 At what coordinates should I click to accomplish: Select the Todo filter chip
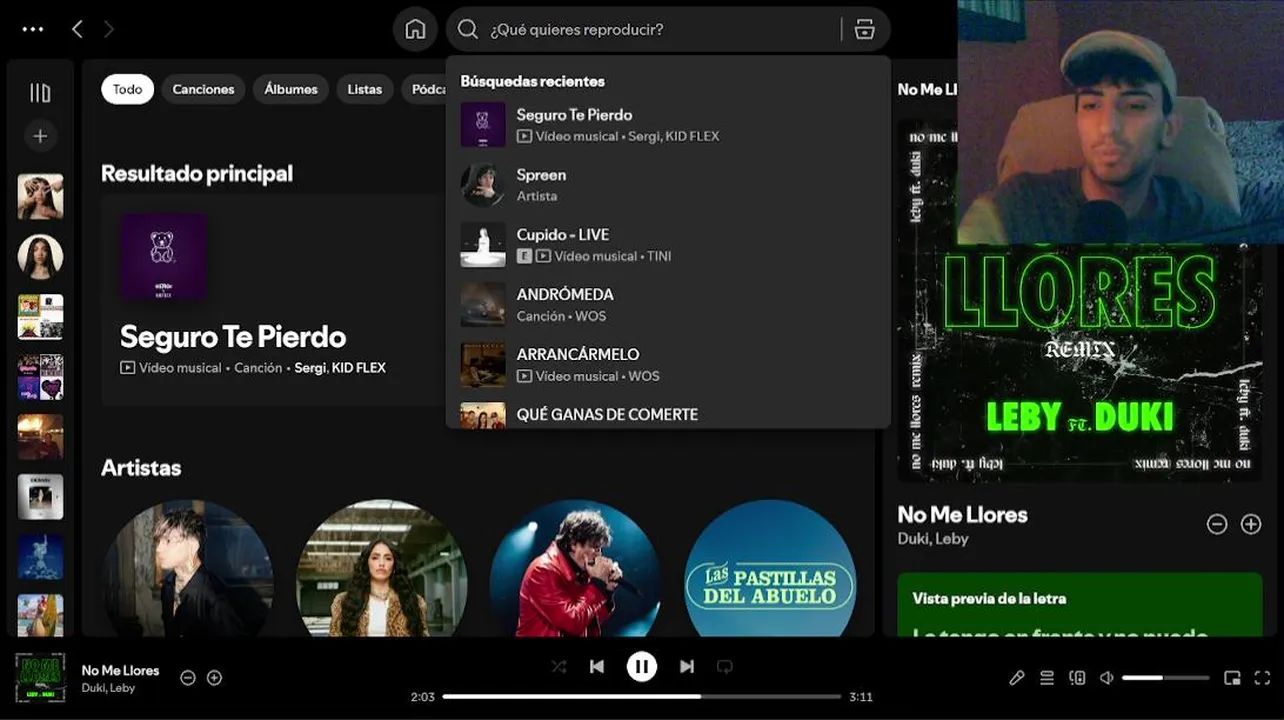click(127, 89)
